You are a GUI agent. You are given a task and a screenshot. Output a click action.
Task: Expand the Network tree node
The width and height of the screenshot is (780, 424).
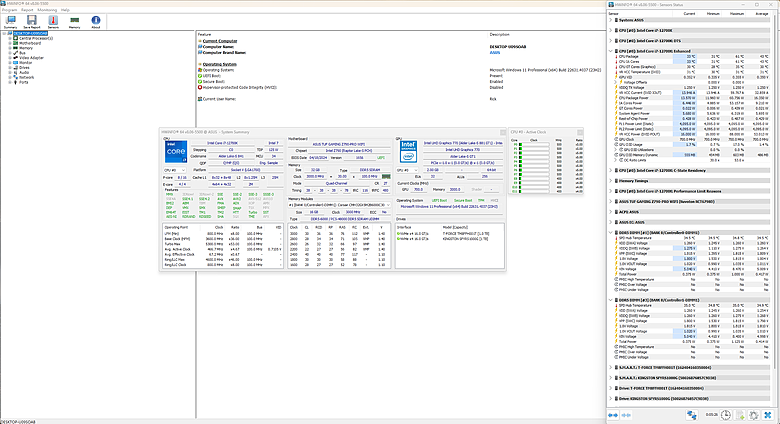10,77
